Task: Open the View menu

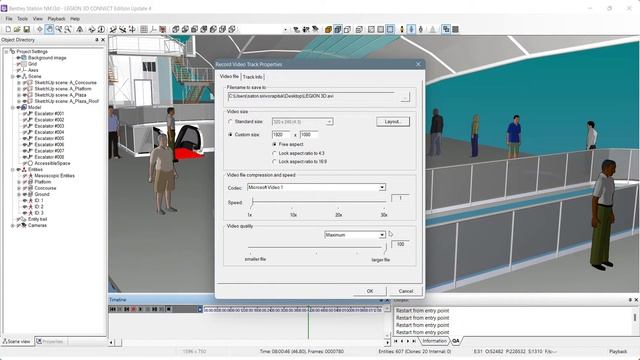Action: click(38, 19)
